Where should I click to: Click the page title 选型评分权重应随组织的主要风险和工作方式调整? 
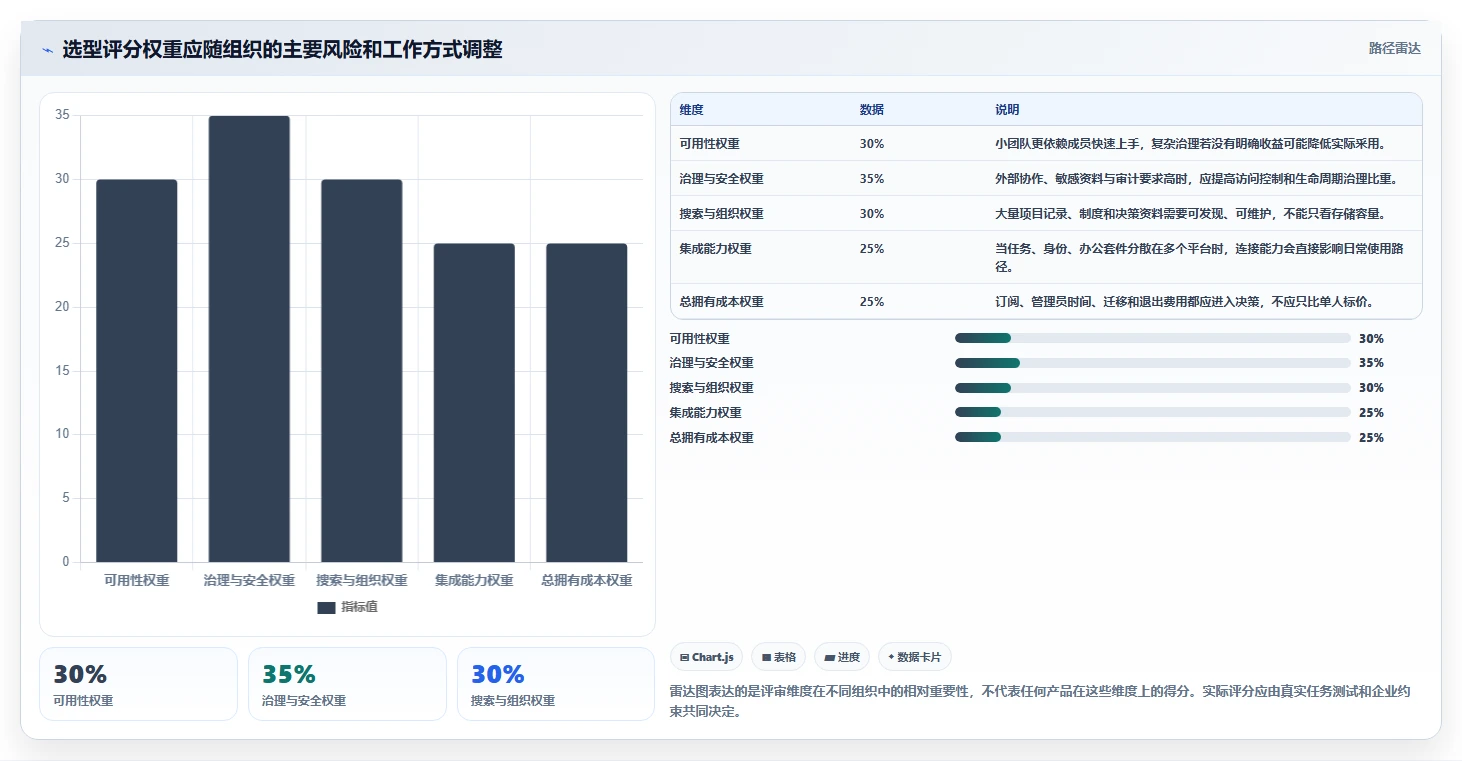[283, 49]
